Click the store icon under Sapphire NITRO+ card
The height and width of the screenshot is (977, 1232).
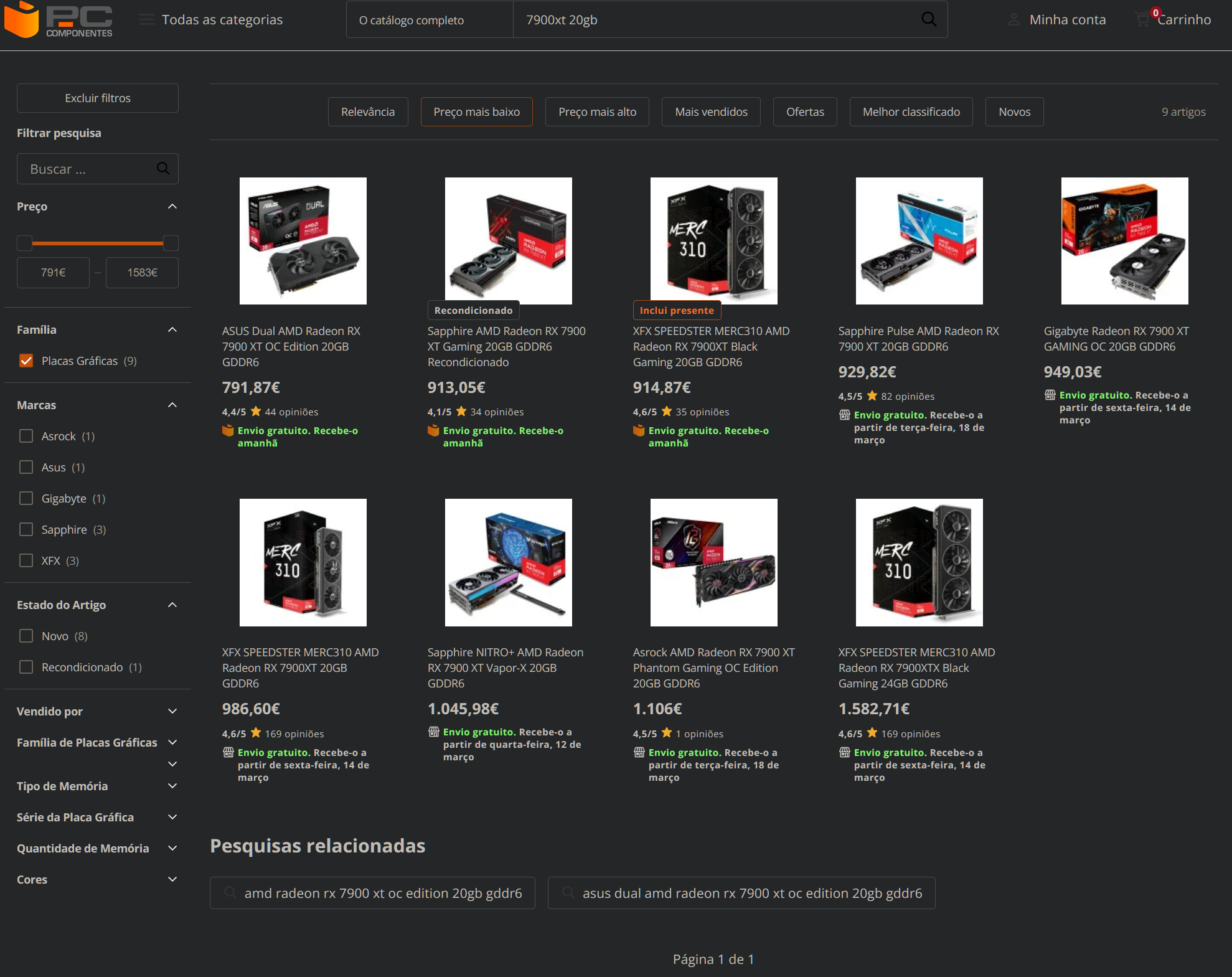coord(434,732)
